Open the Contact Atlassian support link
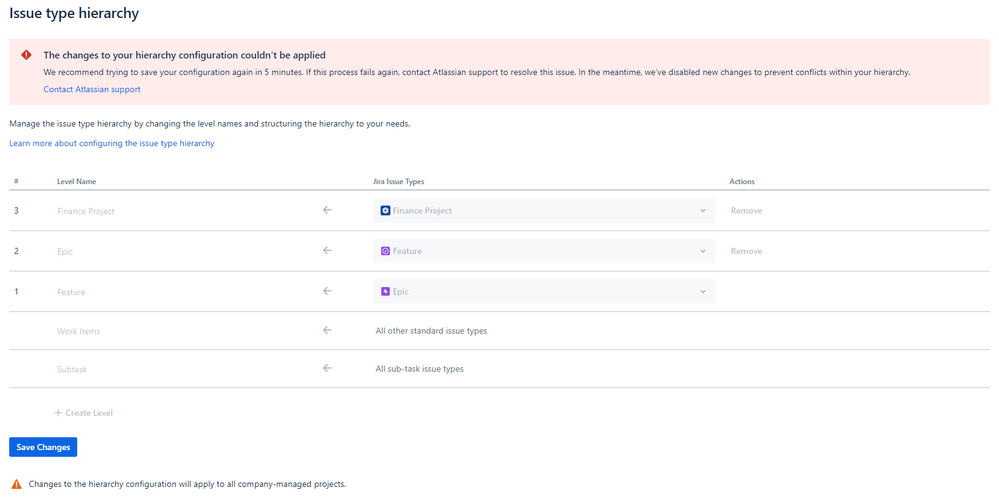This screenshot has width=999, height=500. click(92, 89)
